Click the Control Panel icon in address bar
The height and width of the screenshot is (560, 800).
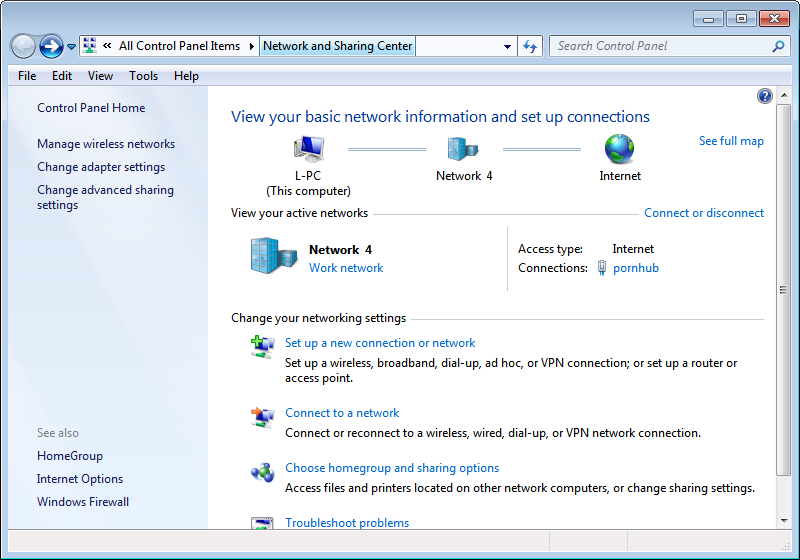[x=90, y=45]
